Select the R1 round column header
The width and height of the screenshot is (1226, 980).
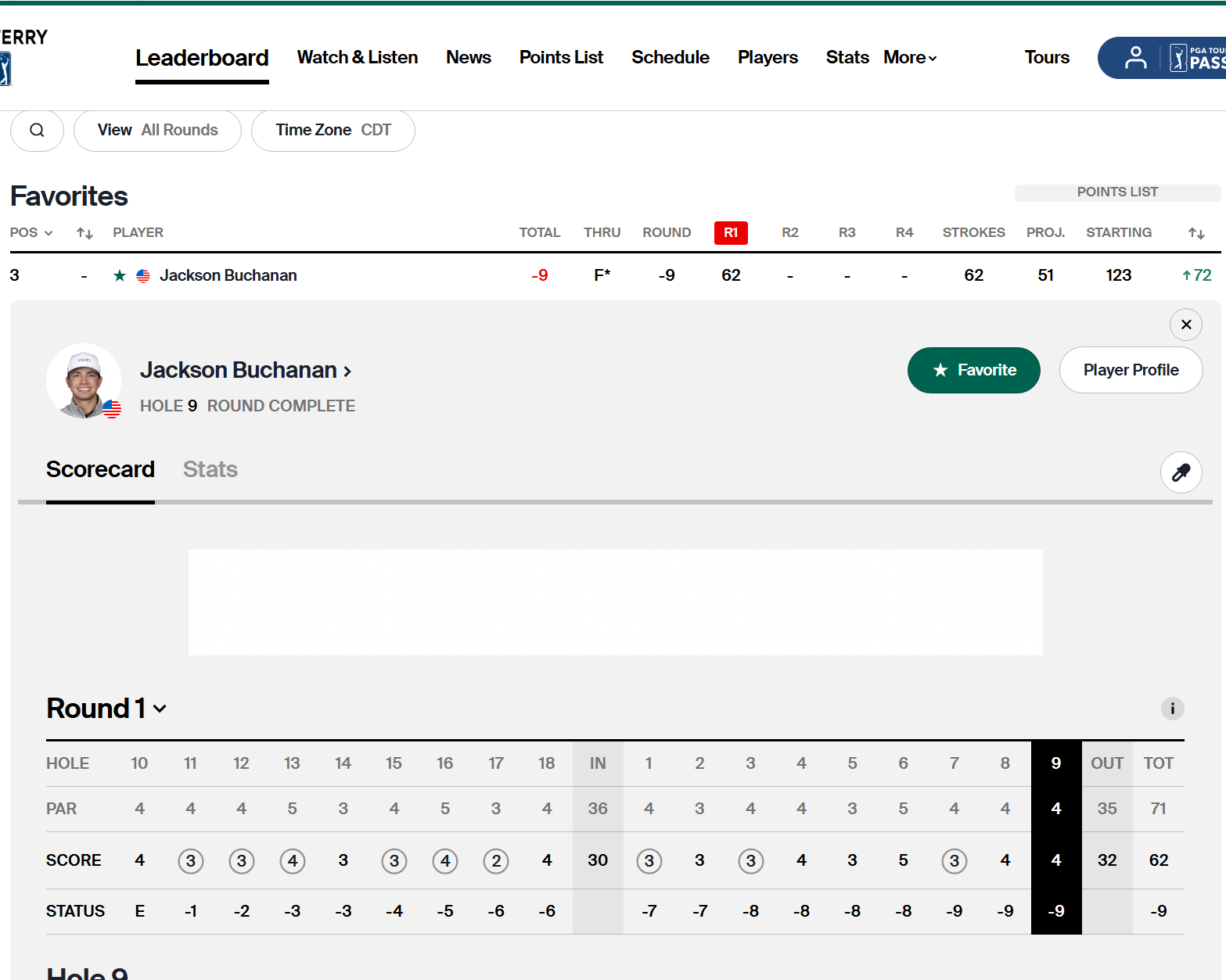coord(731,233)
